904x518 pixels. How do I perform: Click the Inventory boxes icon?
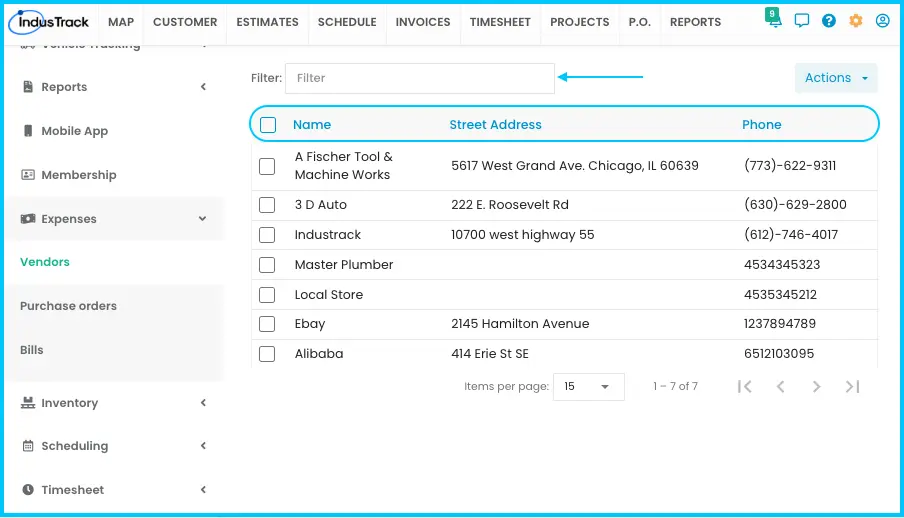pyautogui.click(x=28, y=403)
